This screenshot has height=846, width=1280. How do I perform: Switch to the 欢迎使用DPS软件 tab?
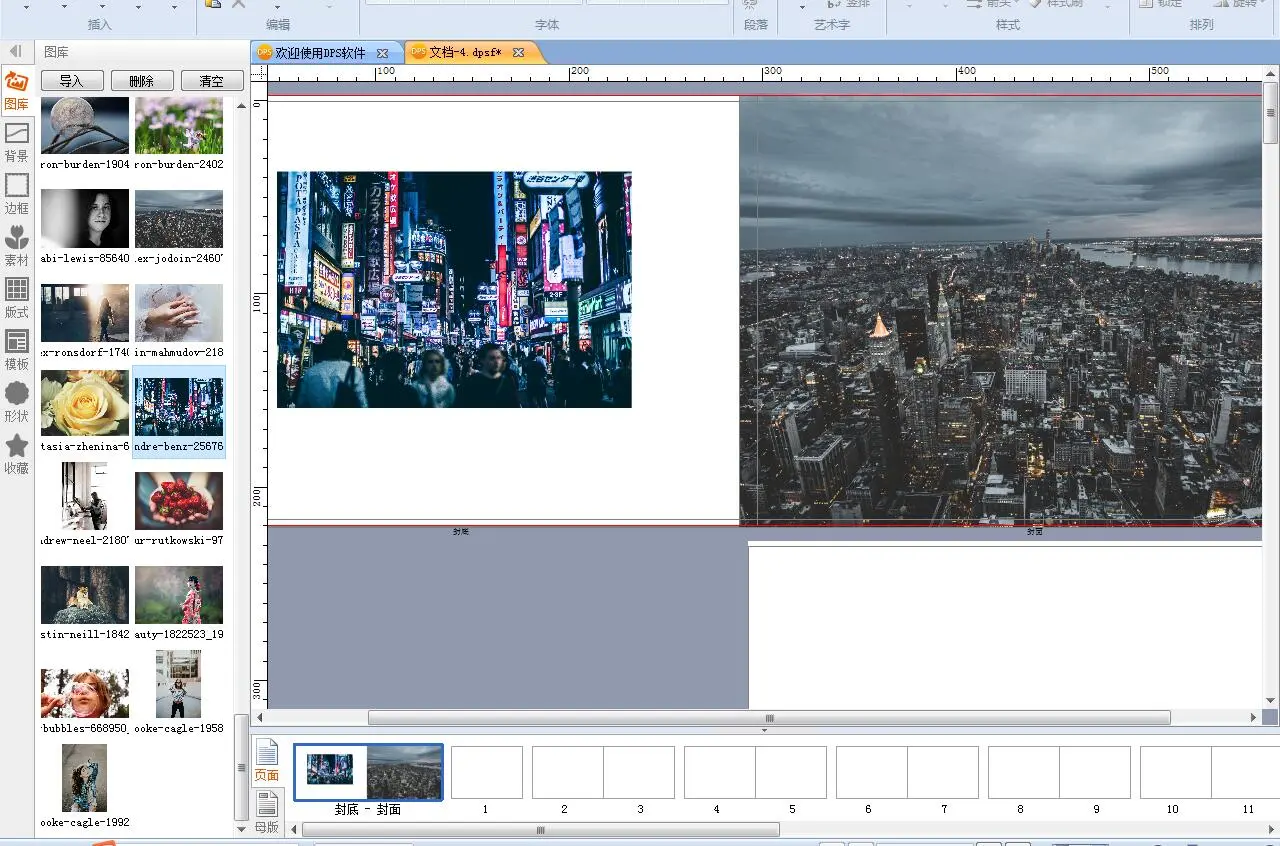coord(321,53)
